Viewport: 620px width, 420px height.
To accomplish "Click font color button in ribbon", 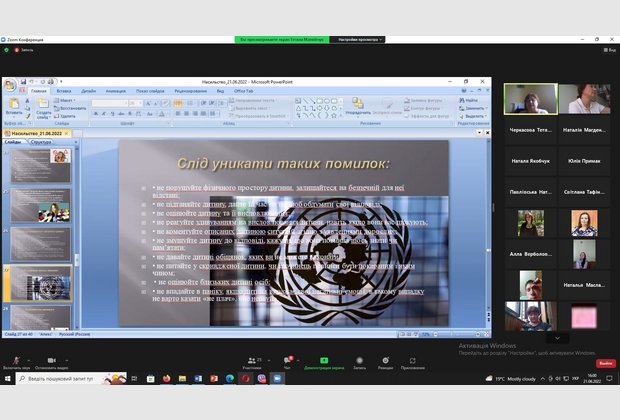I will [x=161, y=114].
